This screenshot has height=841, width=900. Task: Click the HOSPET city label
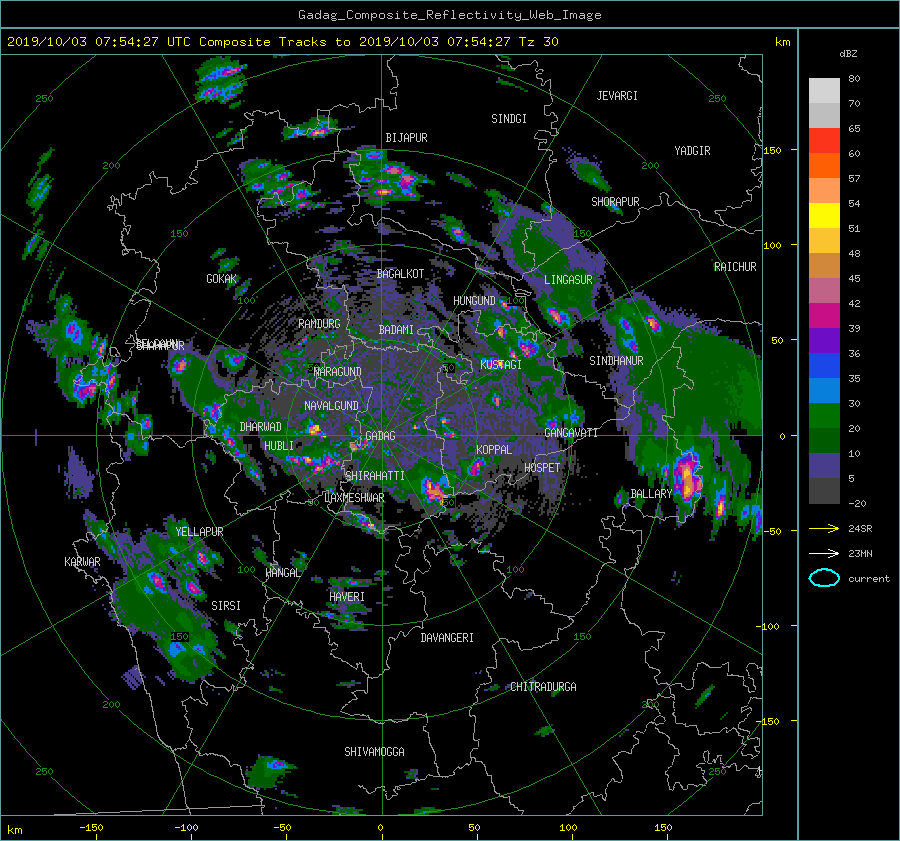point(542,468)
